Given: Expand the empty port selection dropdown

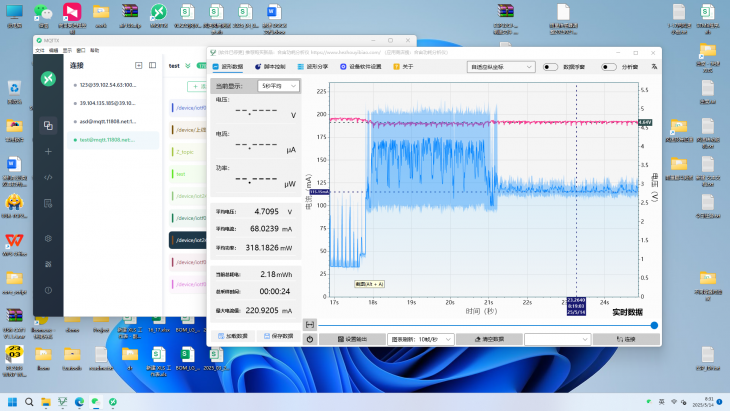Looking at the screenshot, I should [557, 339].
